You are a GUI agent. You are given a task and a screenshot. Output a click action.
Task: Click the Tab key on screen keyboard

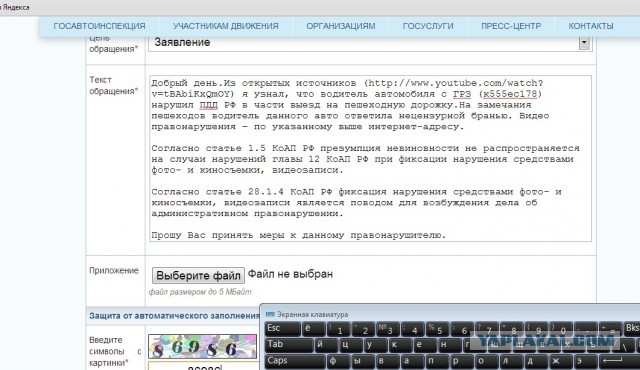pyautogui.click(x=289, y=345)
